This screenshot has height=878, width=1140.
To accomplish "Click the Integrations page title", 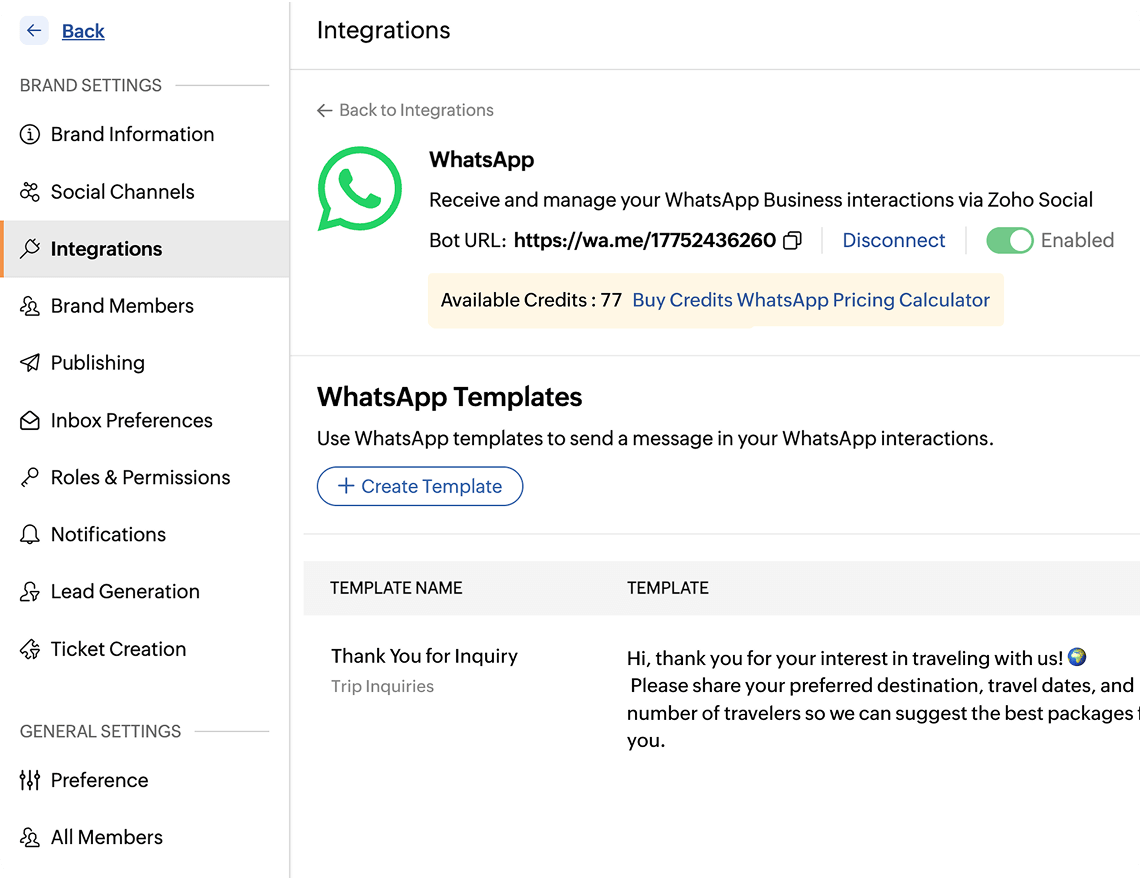I will [x=383, y=31].
